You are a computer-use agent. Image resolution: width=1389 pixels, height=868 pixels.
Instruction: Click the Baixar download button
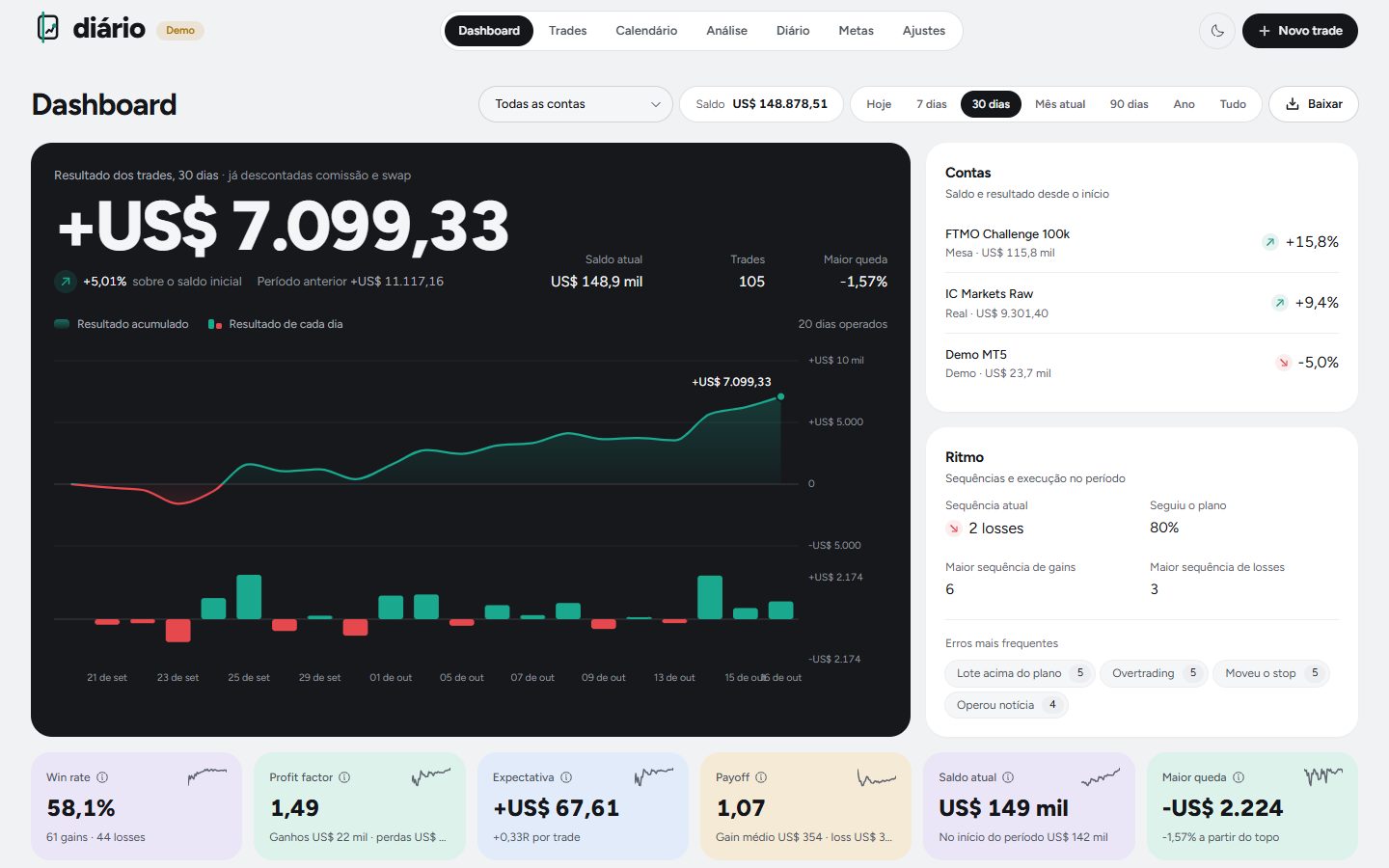pos(1314,104)
